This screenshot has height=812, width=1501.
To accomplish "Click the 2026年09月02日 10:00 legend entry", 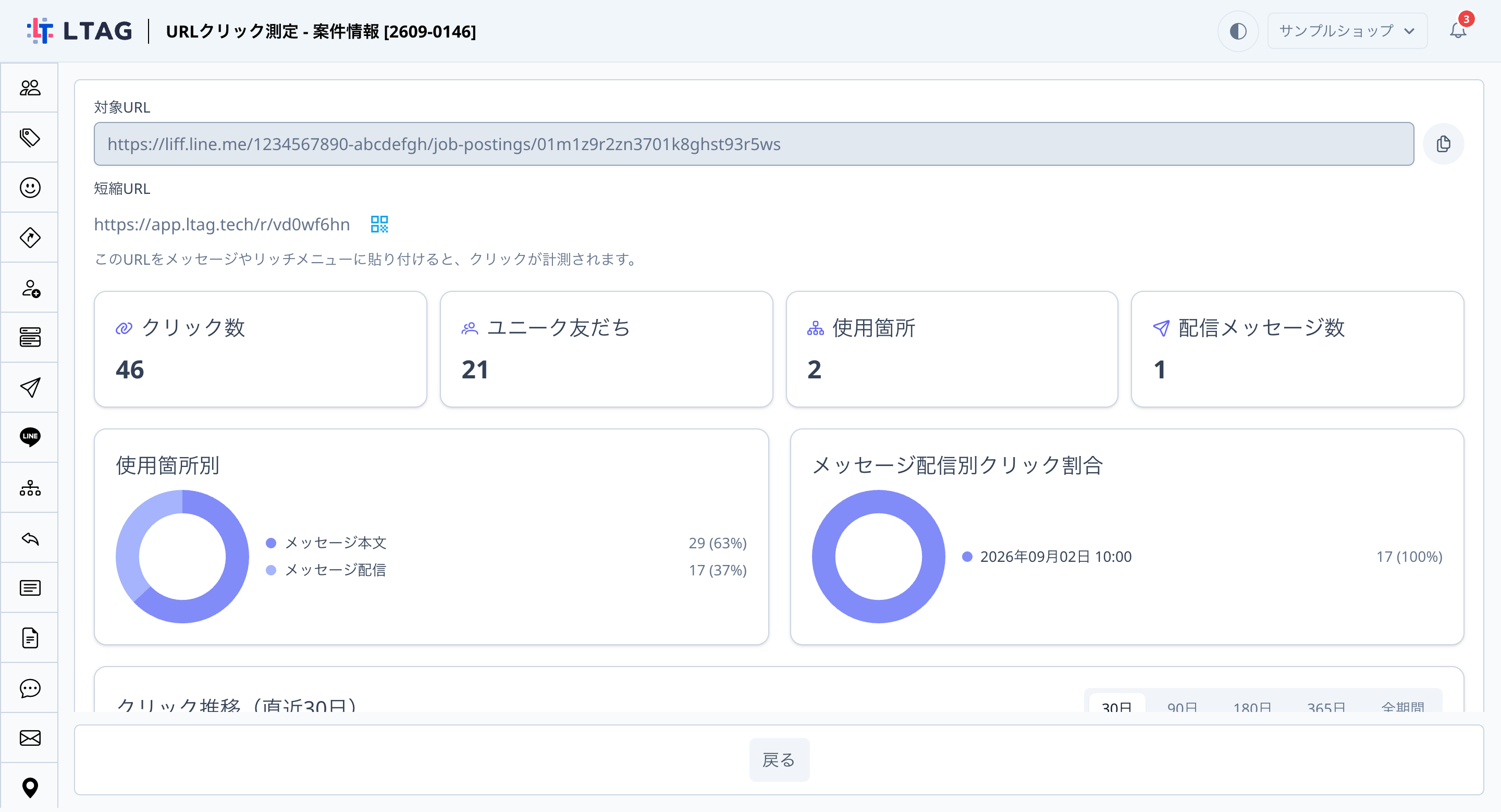I will pyautogui.click(x=1056, y=557).
